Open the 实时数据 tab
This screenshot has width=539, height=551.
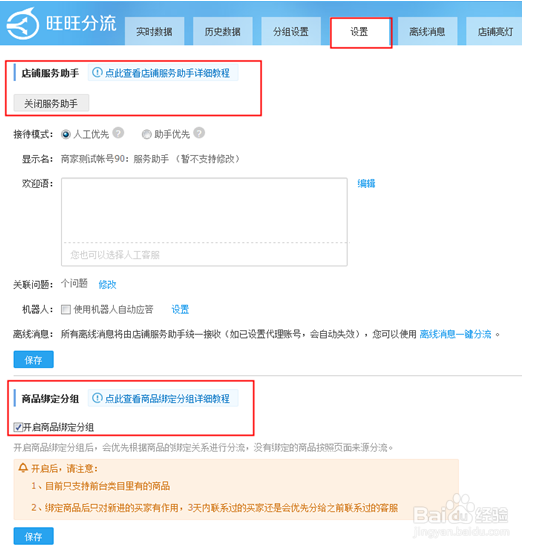[x=154, y=32]
